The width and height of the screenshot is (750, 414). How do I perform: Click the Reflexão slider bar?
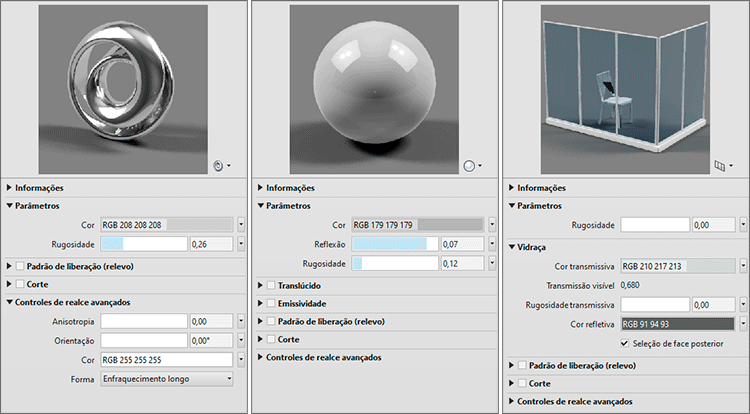click(x=395, y=244)
